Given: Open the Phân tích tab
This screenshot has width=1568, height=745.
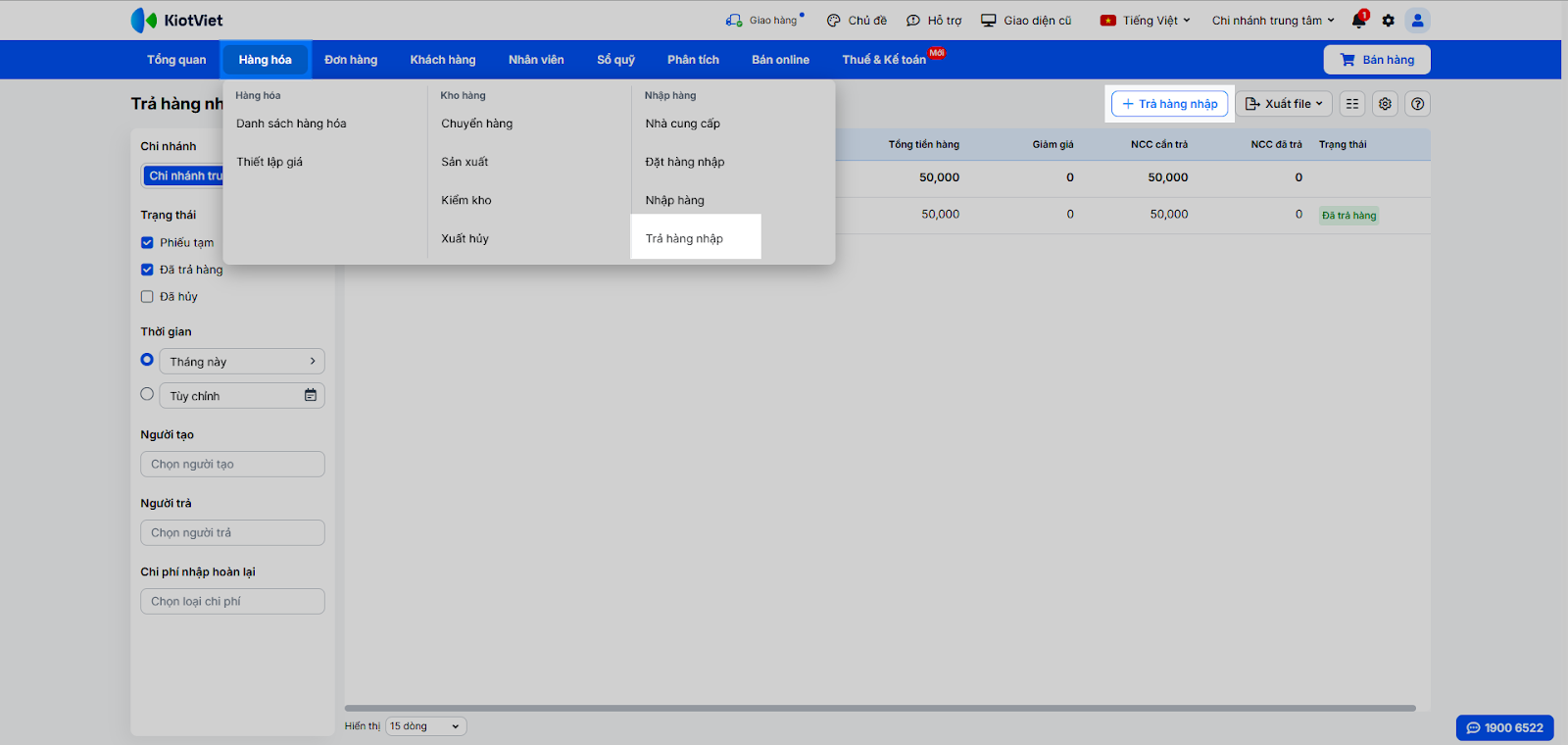Looking at the screenshot, I should (x=694, y=60).
